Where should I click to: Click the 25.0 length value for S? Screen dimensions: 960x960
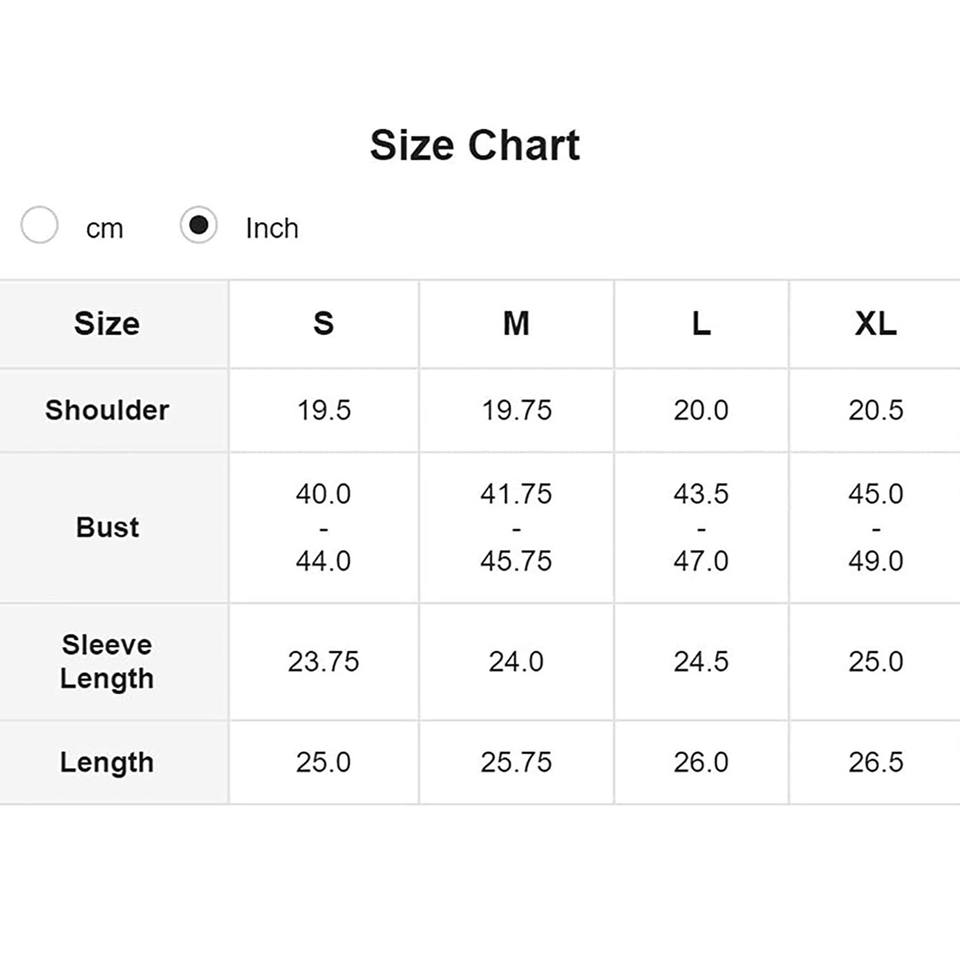coord(323,762)
